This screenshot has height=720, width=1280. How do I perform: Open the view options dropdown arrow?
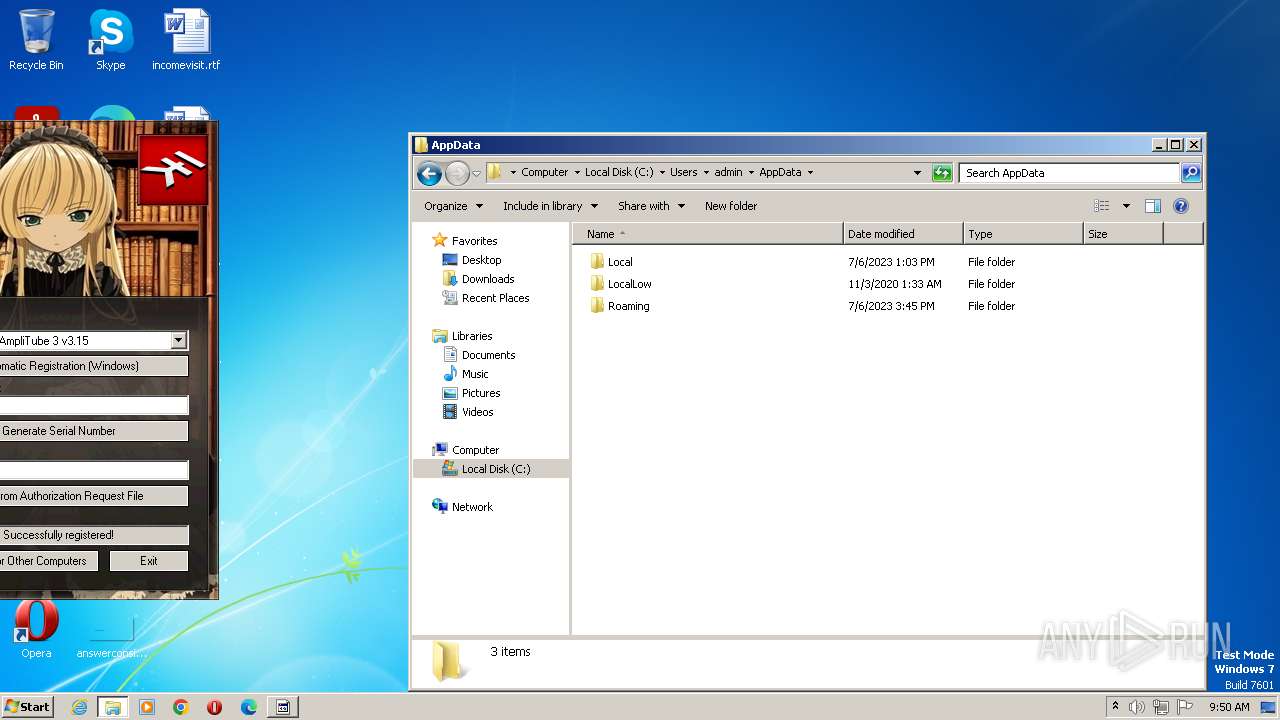(1126, 206)
